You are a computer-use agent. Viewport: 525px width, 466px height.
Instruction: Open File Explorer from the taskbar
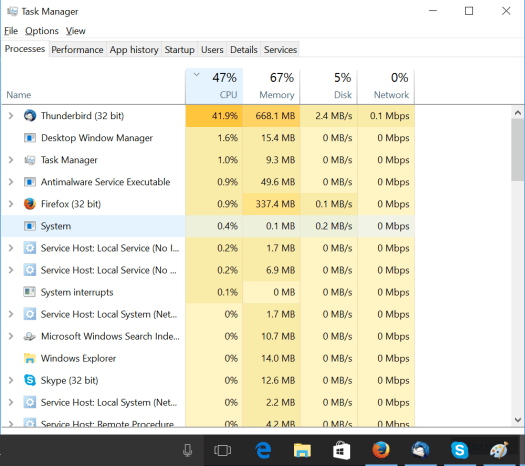302,450
